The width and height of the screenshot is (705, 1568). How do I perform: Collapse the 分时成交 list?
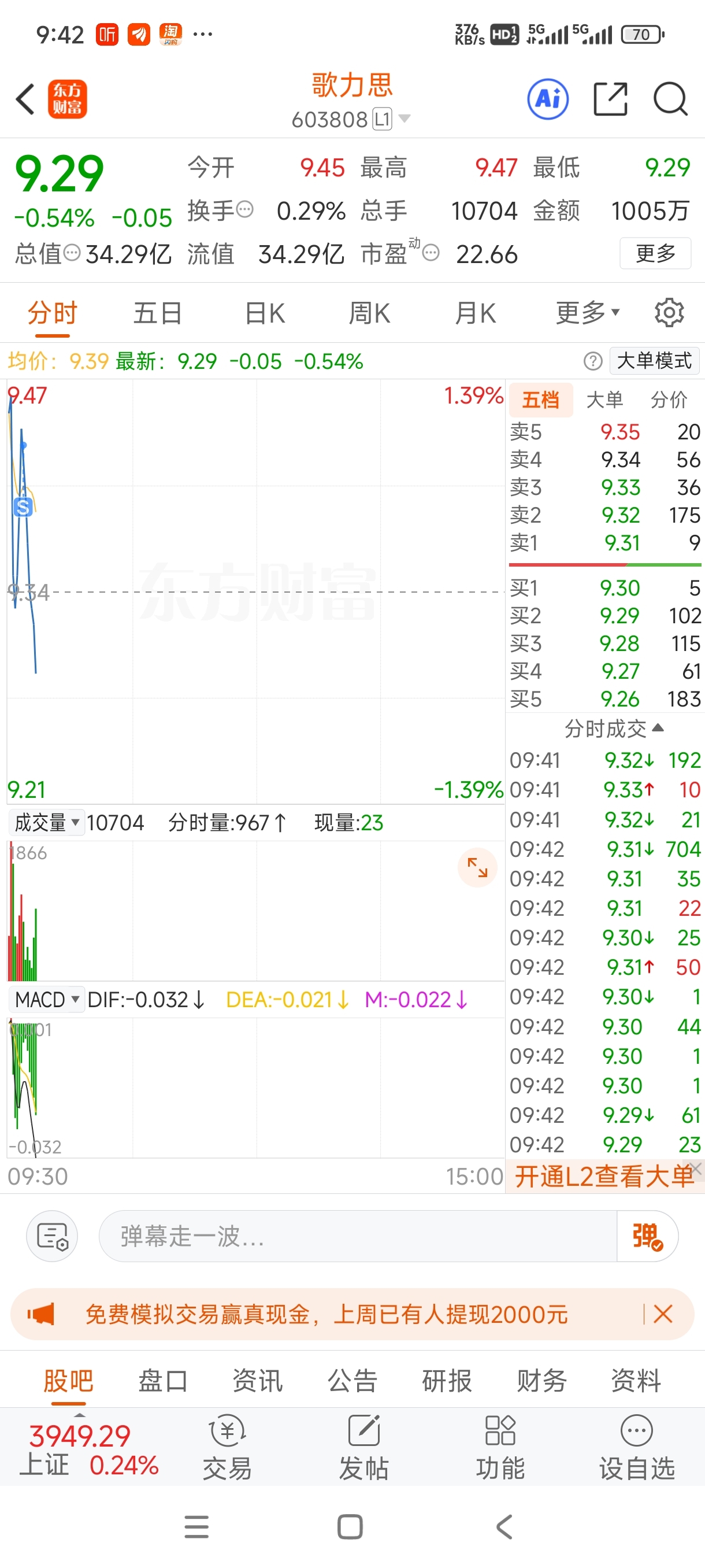pyautogui.click(x=613, y=728)
